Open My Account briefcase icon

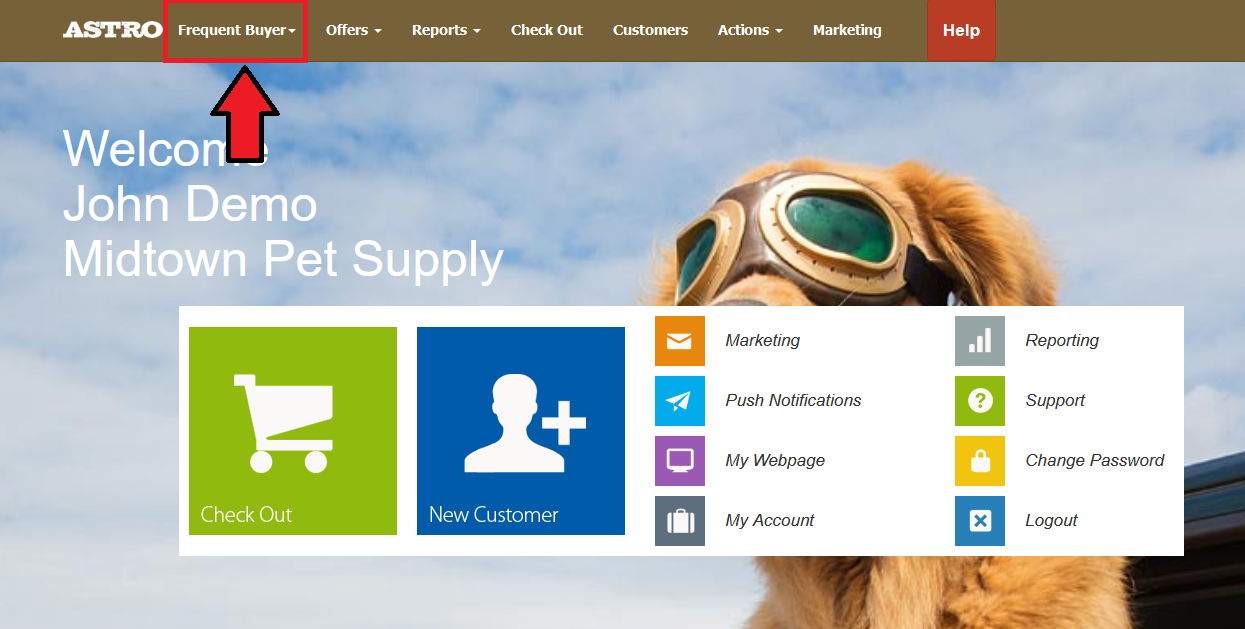tap(680, 521)
